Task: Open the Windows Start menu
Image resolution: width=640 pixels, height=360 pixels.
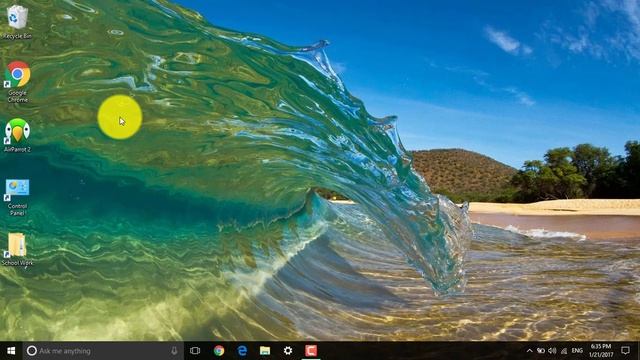Action: pos(11,351)
